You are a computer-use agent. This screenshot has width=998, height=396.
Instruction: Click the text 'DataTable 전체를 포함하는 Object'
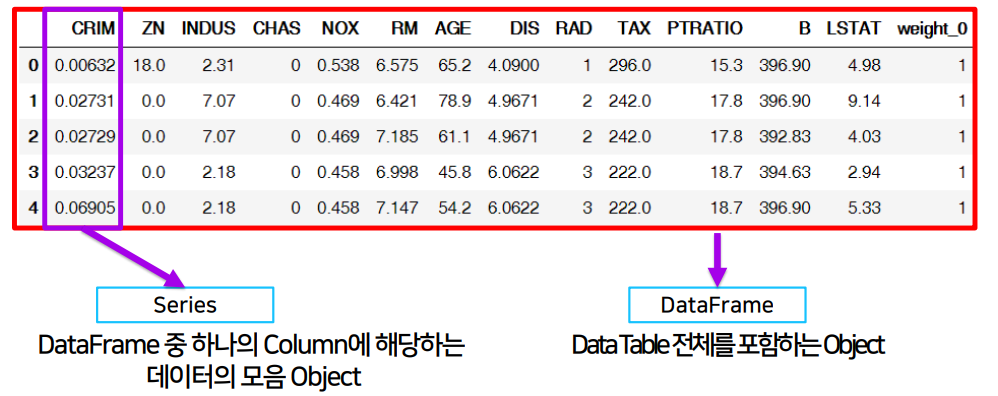pyautogui.click(x=728, y=346)
